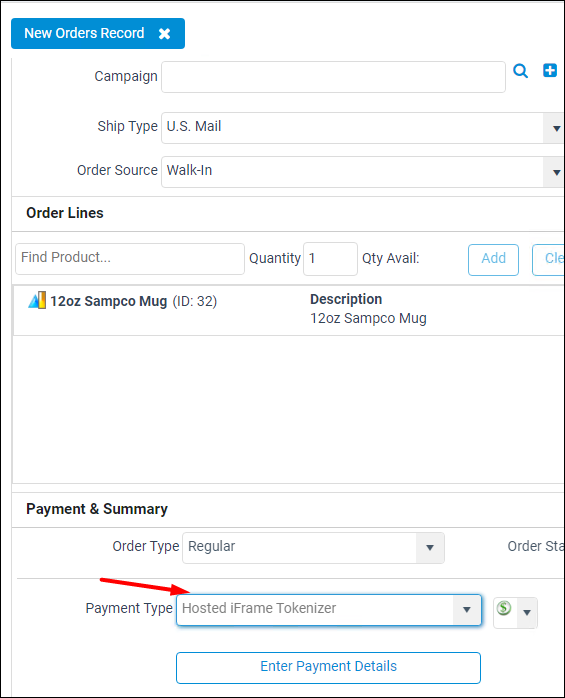The width and height of the screenshot is (565, 698).
Task: Open the dropdown arrow beside the dollar icon
Action: (x=527, y=613)
